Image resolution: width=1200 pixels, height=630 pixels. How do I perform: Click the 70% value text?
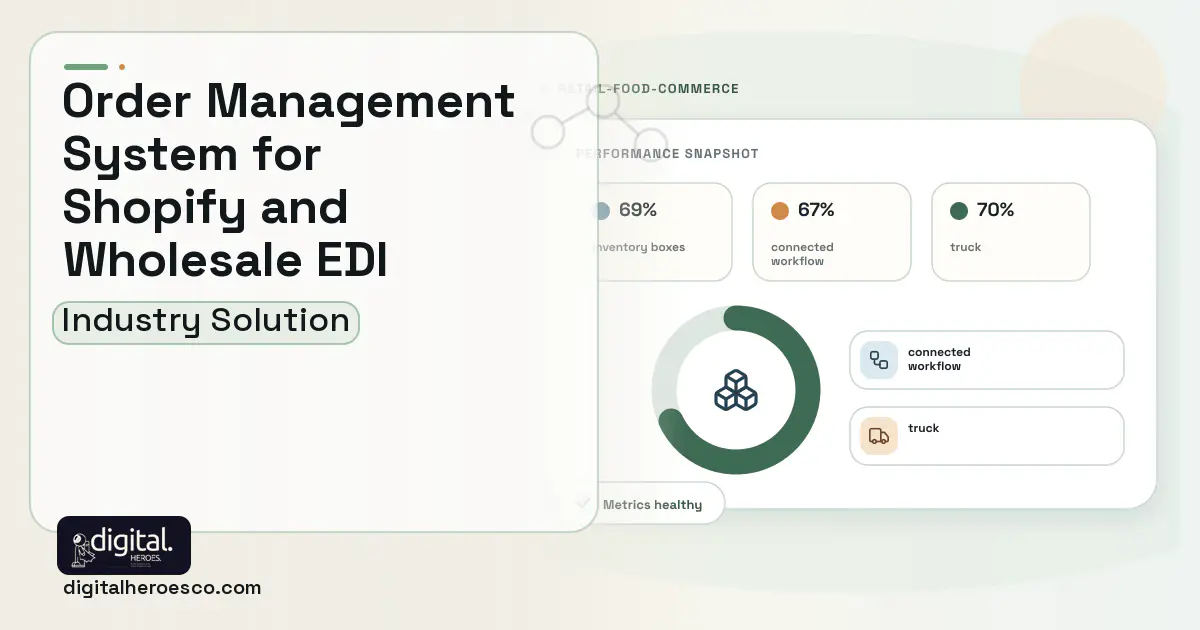pyautogui.click(x=995, y=211)
